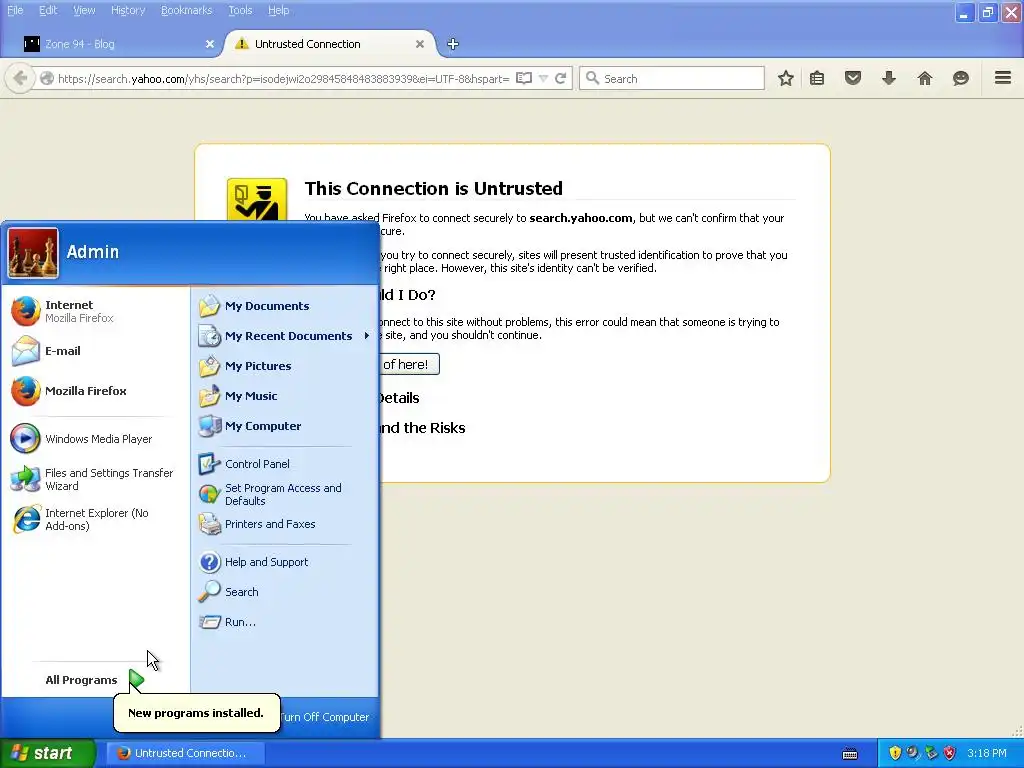Click the search magnifier icon in search box
Image resolution: width=1024 pixels, height=768 pixels.
(592, 78)
